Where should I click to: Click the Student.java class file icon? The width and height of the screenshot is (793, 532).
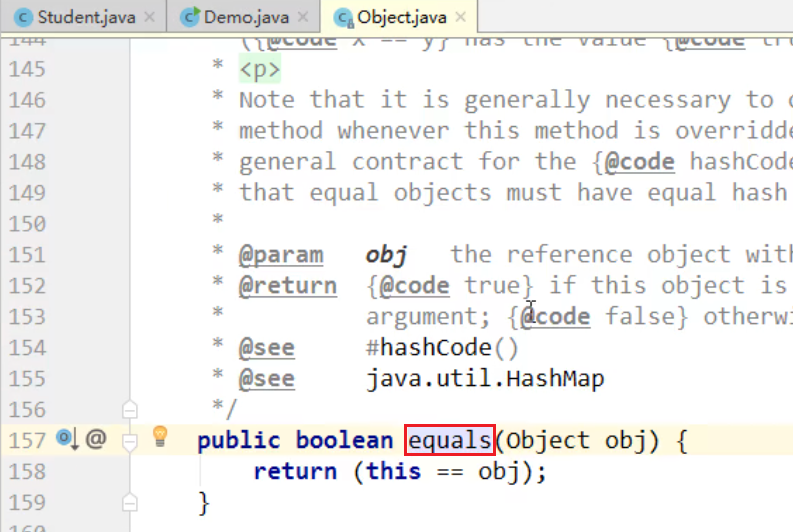(x=23, y=18)
